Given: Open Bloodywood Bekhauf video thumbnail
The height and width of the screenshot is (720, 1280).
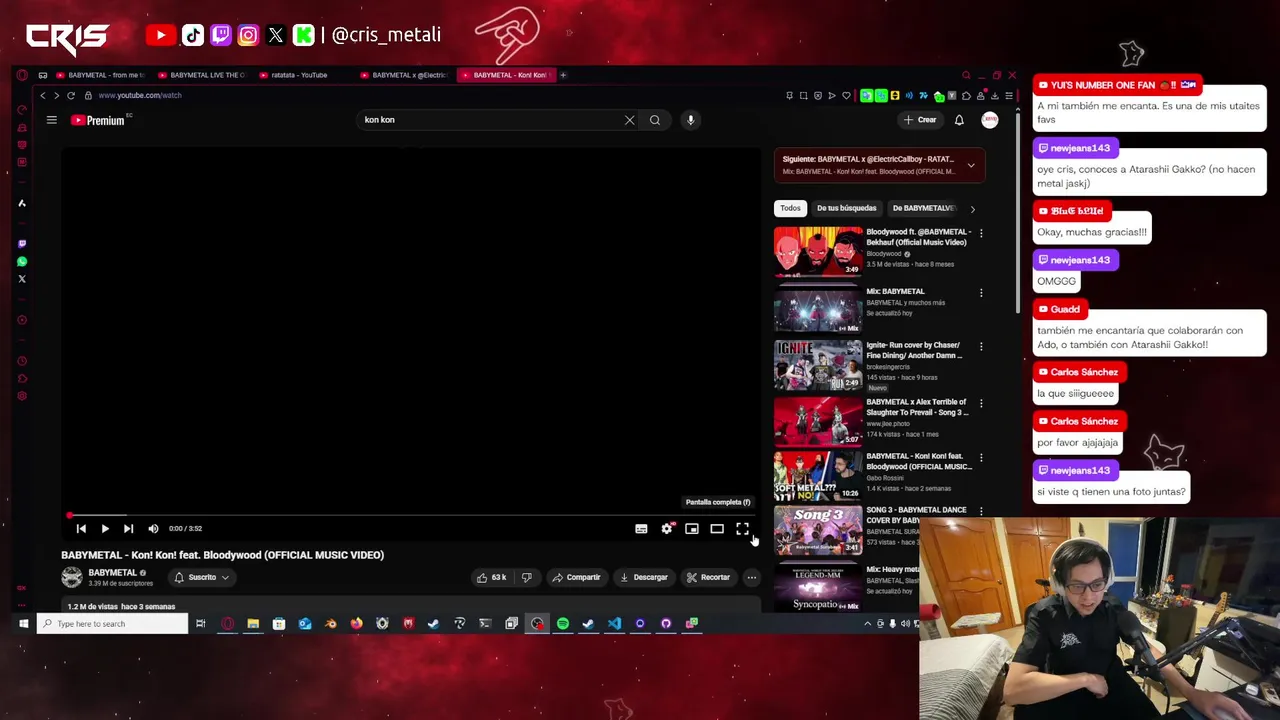Looking at the screenshot, I should pyautogui.click(x=818, y=251).
